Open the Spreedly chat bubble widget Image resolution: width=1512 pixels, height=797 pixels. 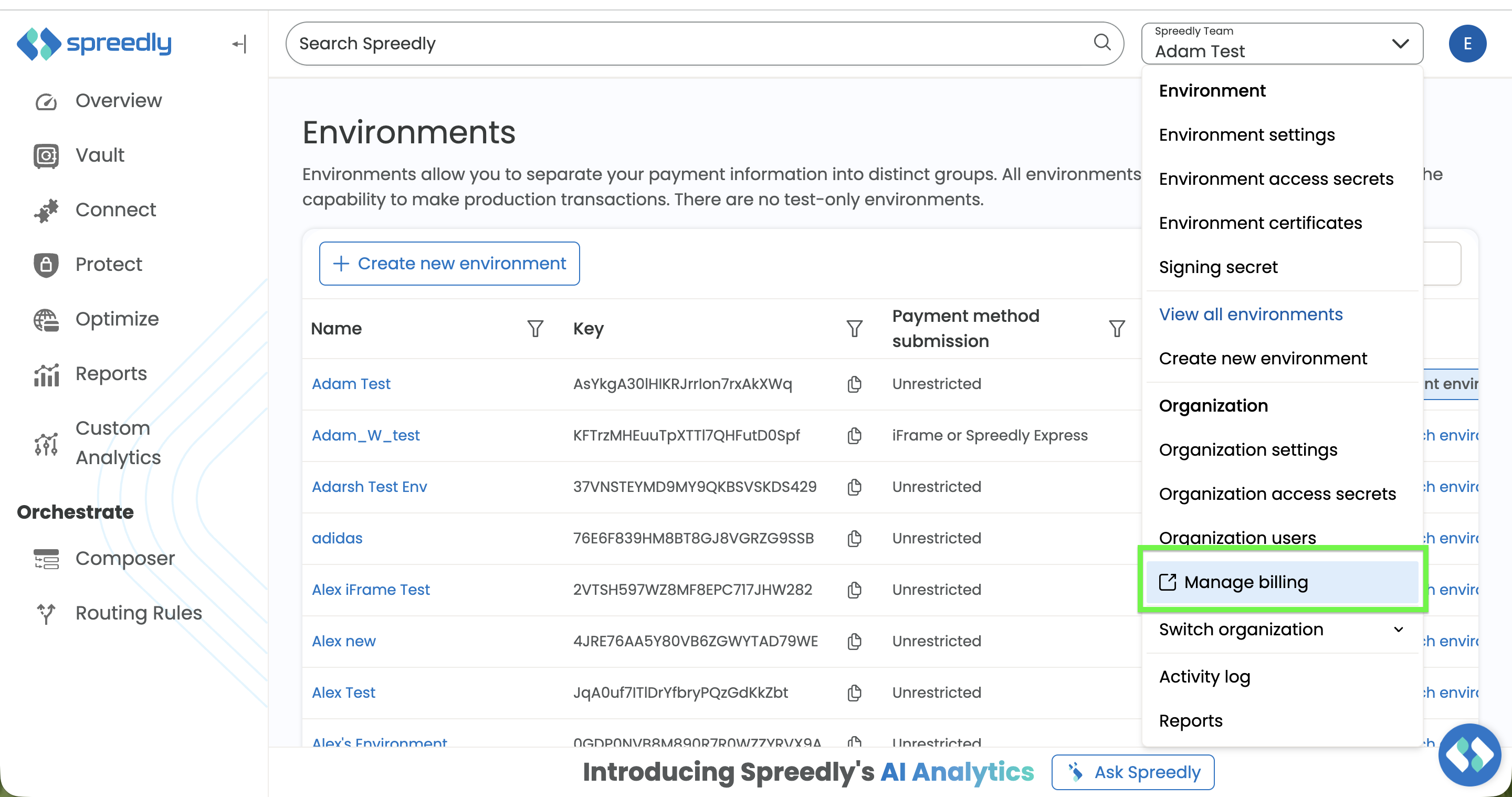pyautogui.click(x=1469, y=755)
